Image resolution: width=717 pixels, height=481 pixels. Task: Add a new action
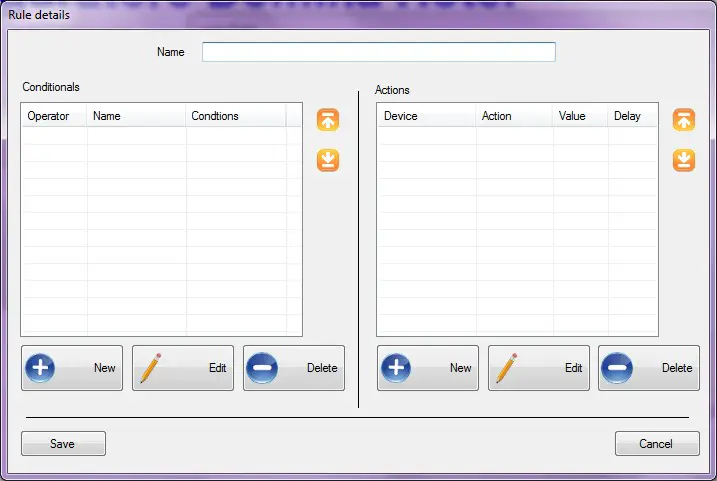tap(428, 368)
